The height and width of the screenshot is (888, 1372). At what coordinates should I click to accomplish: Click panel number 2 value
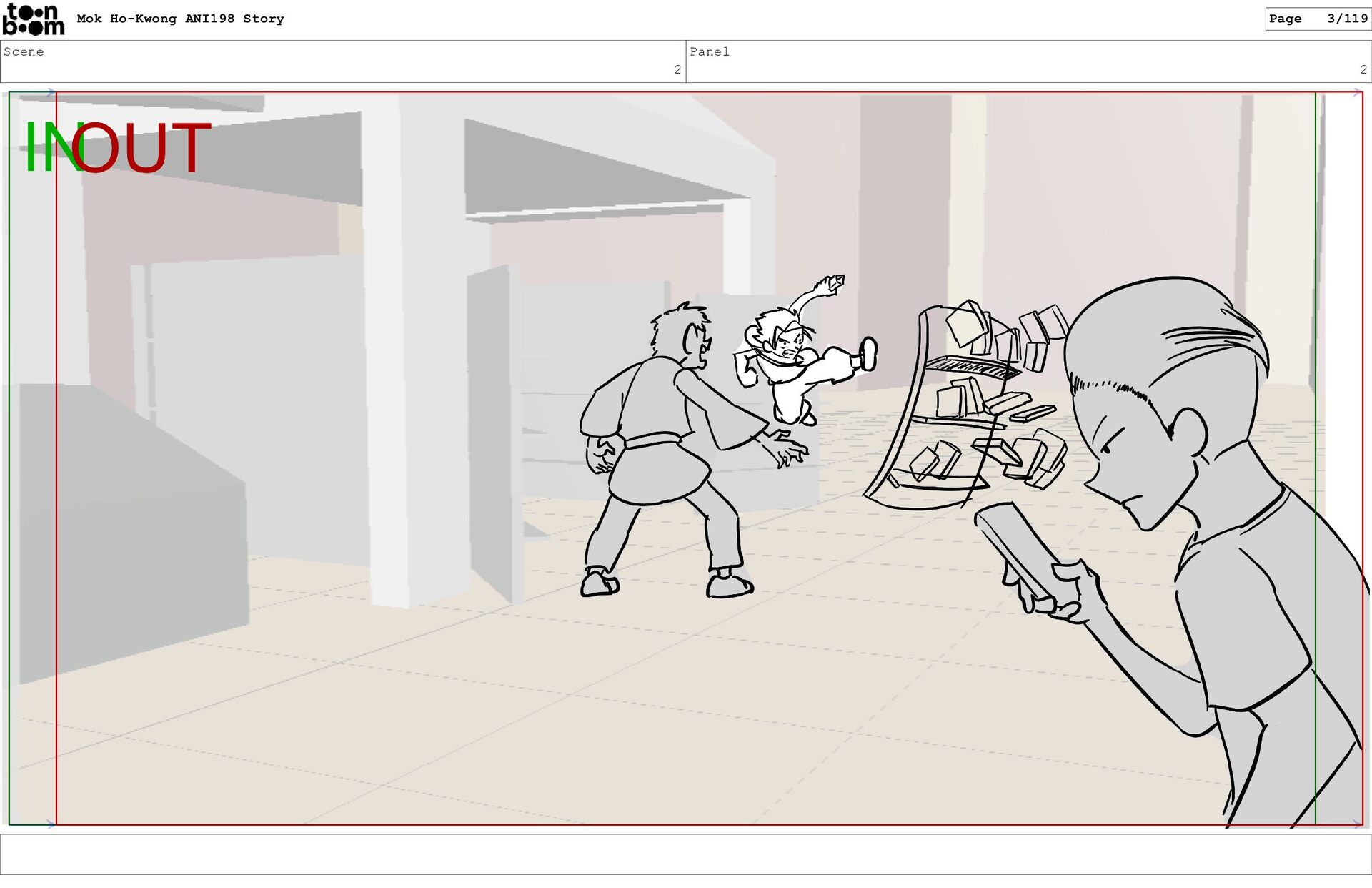click(x=1363, y=69)
